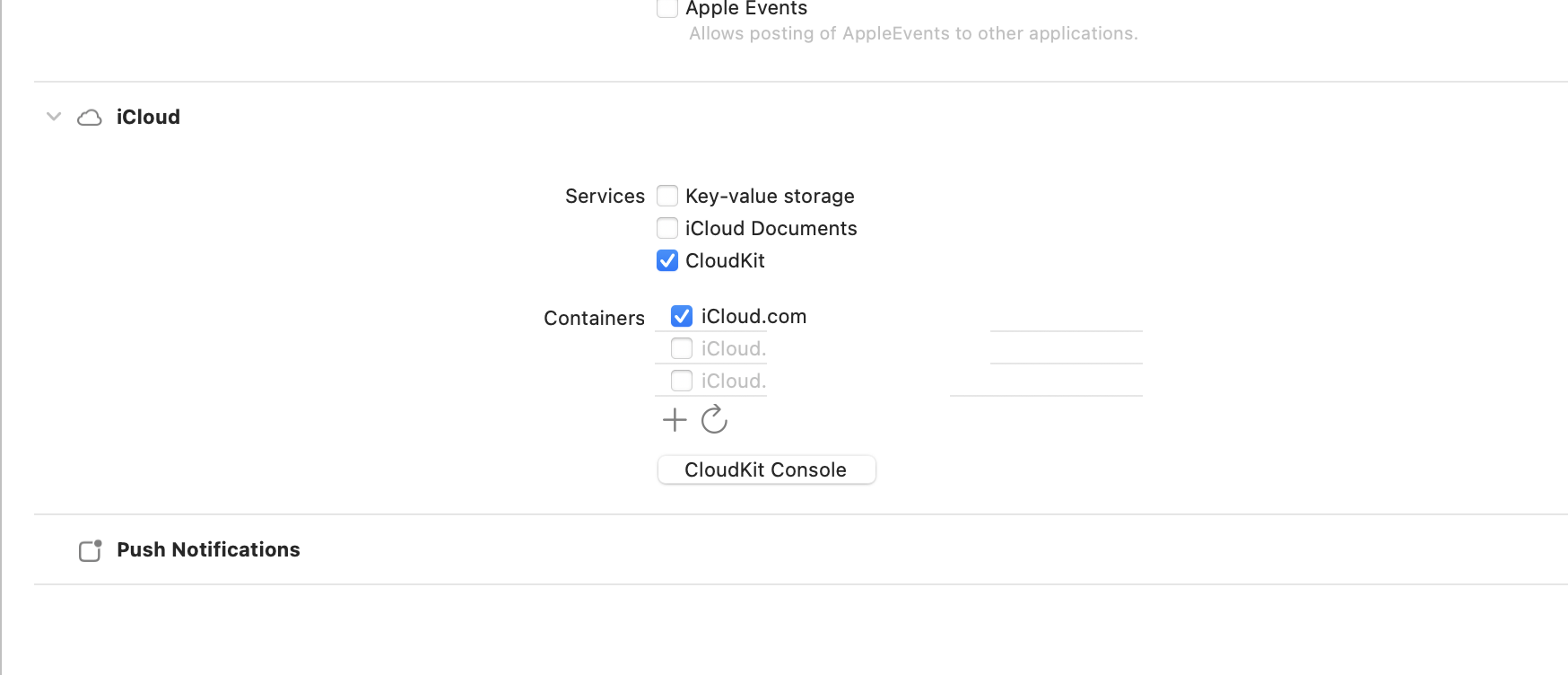Open the CloudKit Console
The image size is (1568, 675).
click(766, 469)
